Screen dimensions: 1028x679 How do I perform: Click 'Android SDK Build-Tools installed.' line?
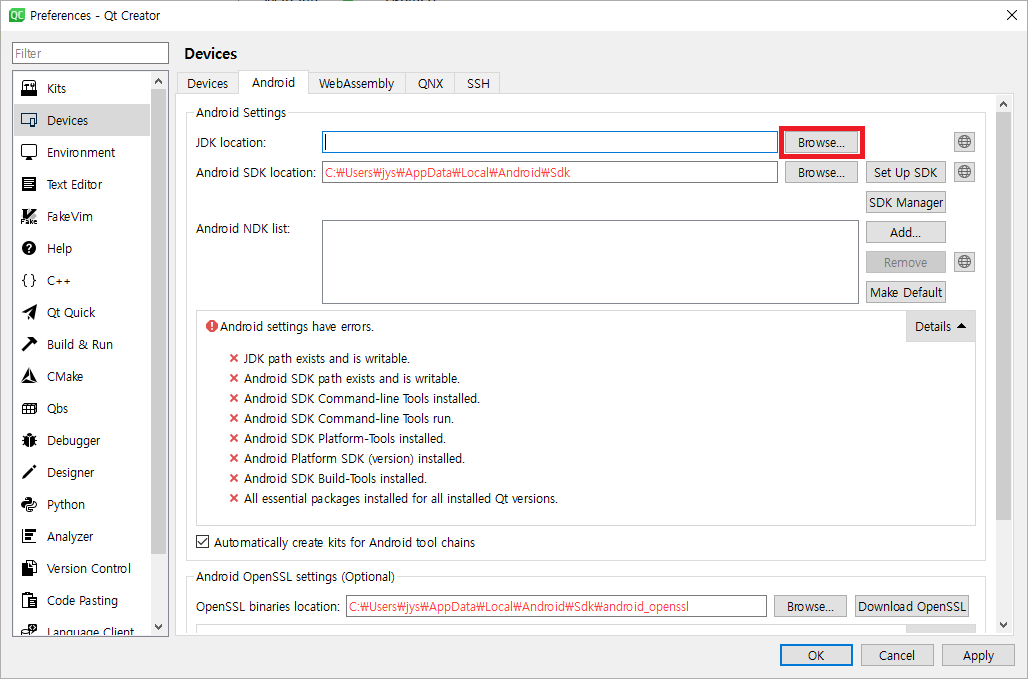[x=335, y=478]
